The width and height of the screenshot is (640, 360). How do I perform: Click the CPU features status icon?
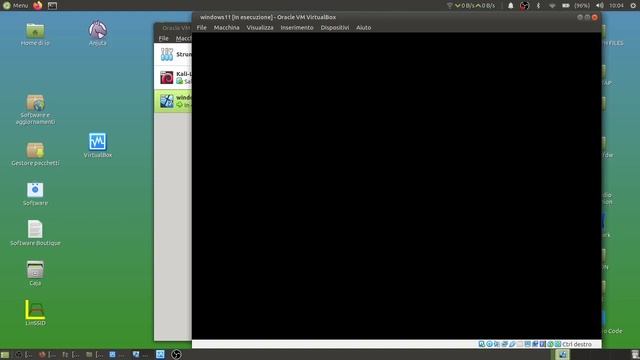coord(542,344)
